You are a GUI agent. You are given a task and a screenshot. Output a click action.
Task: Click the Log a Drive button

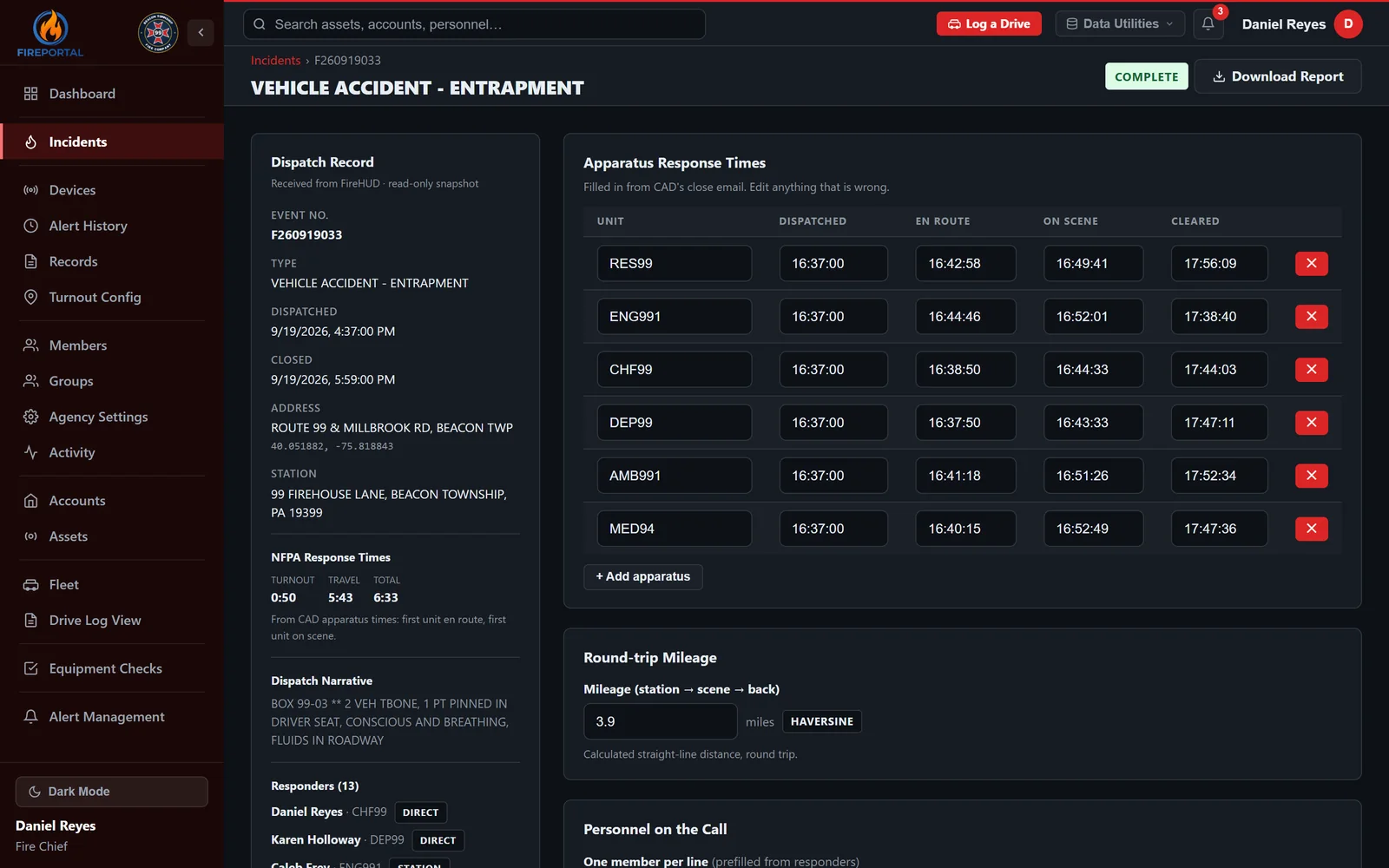(x=989, y=24)
